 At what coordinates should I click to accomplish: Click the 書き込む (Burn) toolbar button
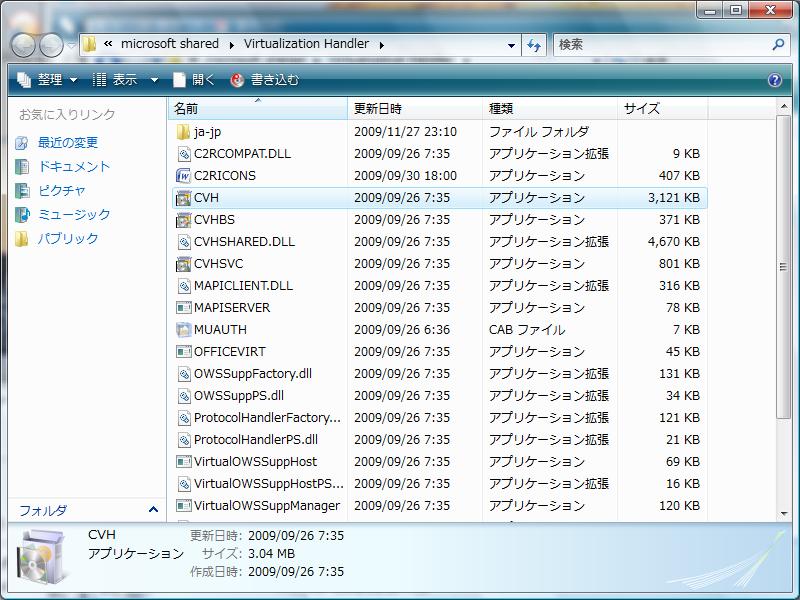coord(265,80)
